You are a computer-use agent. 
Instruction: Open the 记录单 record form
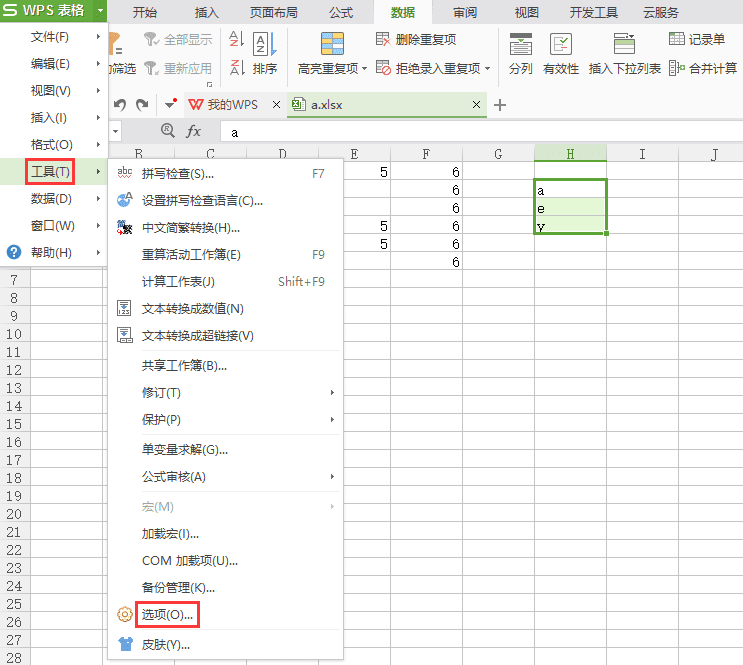[x=697, y=39]
